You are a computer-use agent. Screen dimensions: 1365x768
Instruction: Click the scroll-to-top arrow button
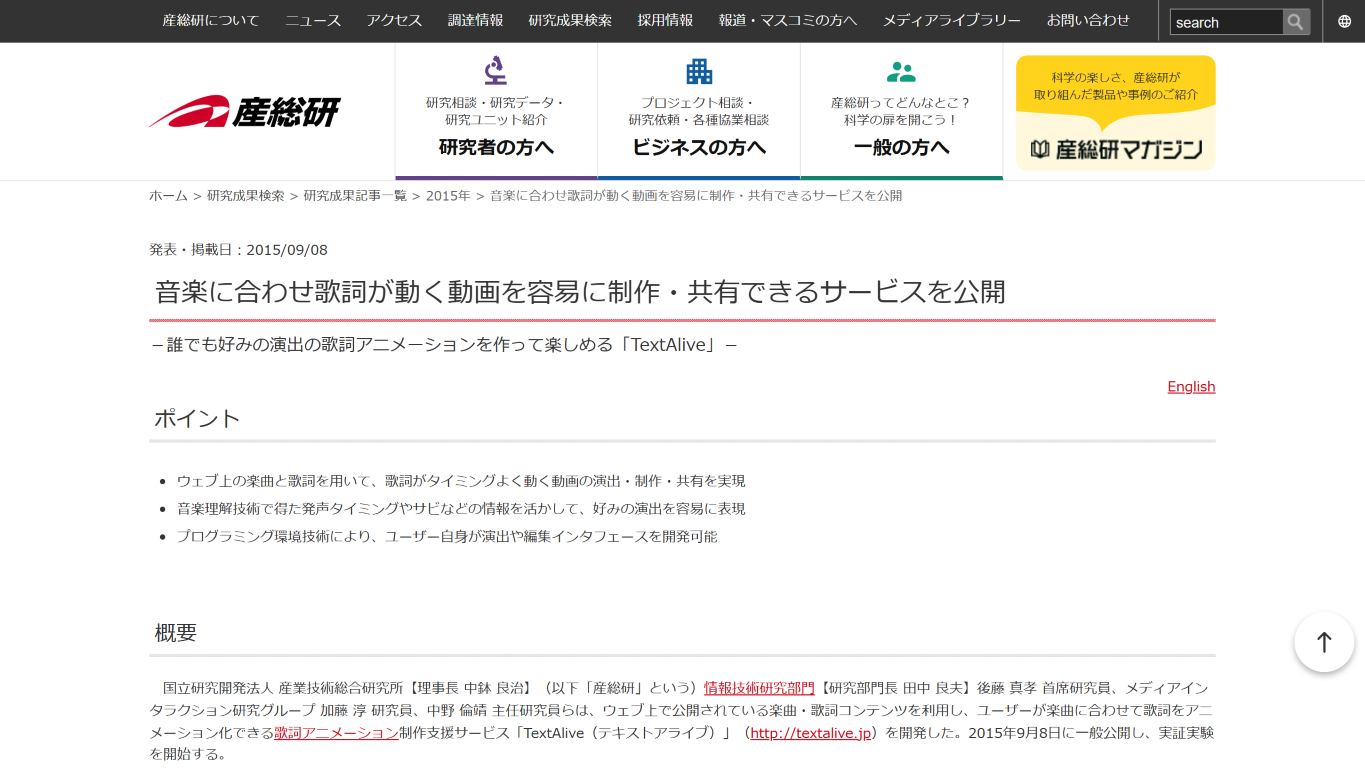(1324, 642)
